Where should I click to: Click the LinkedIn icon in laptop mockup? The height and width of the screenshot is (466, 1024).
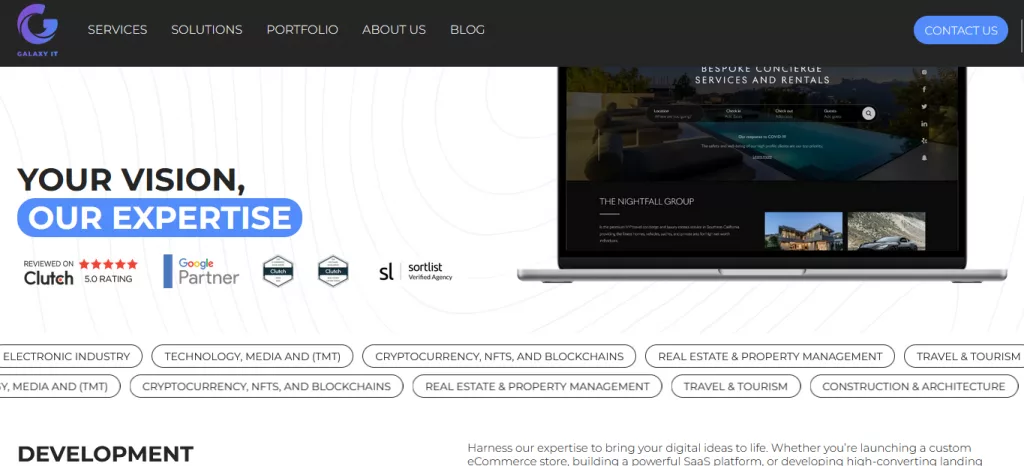[x=924, y=123]
